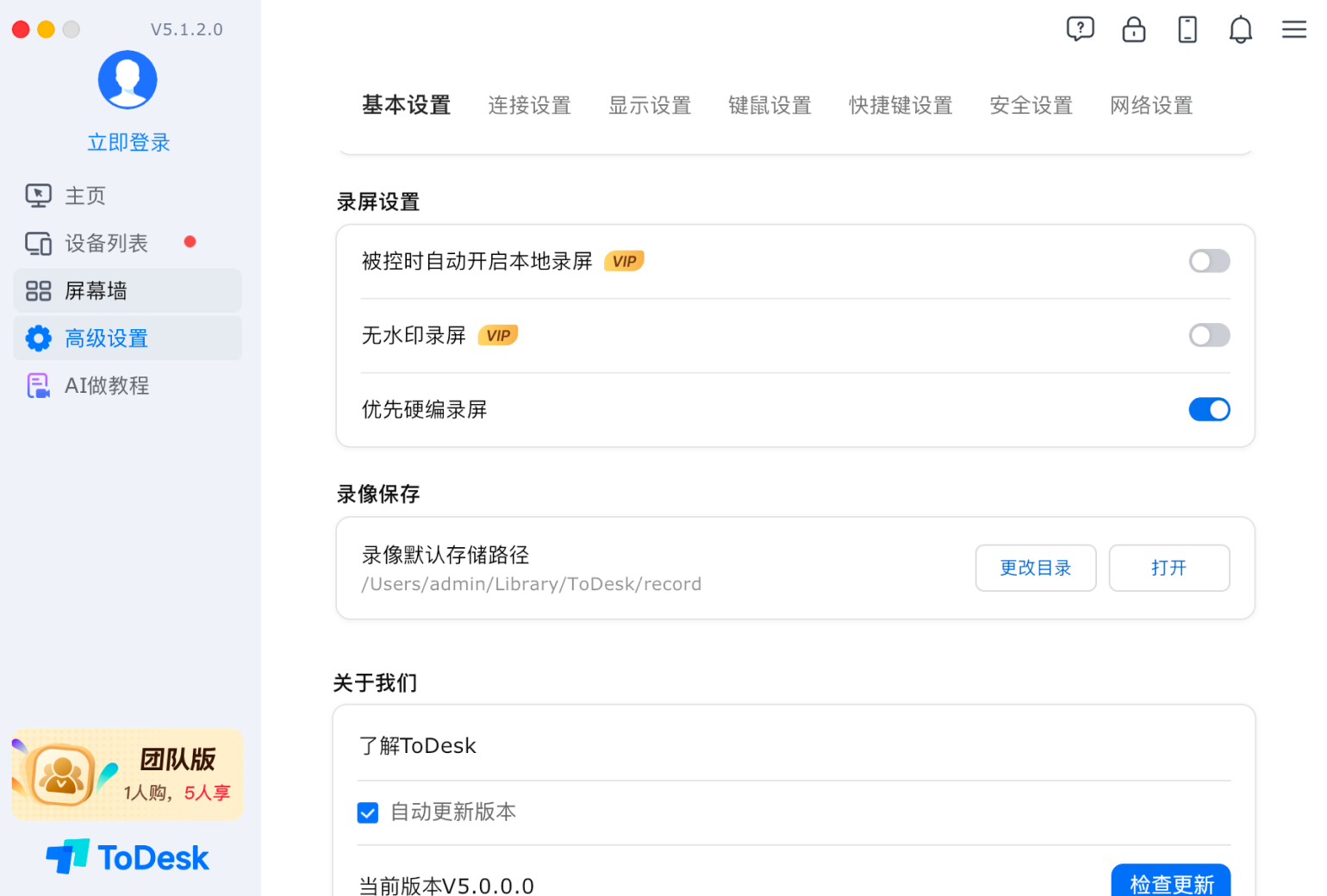
Task: Click the VIP badge next to 无水印录屏
Action: (x=498, y=335)
